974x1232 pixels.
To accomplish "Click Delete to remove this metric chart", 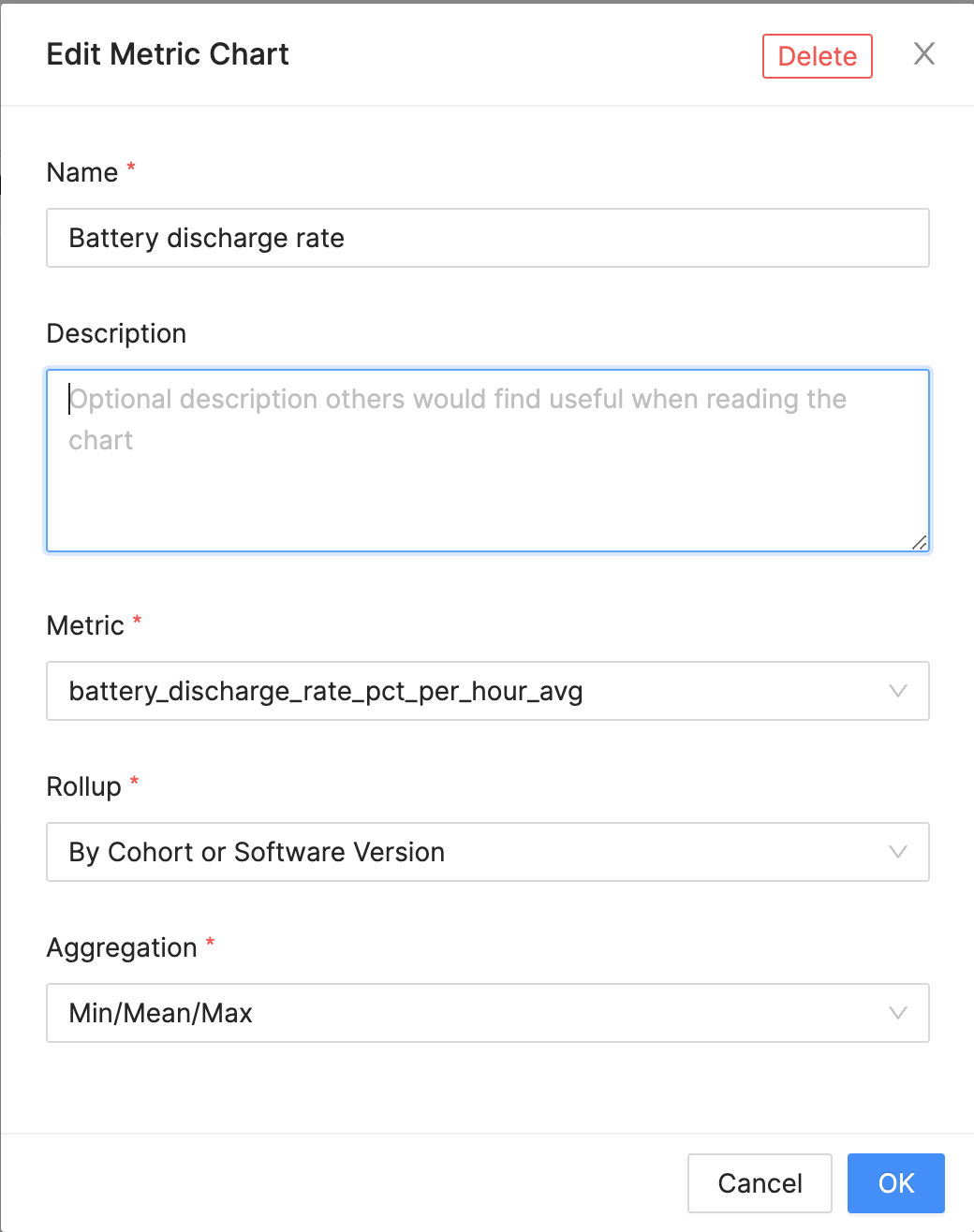I will coord(816,56).
